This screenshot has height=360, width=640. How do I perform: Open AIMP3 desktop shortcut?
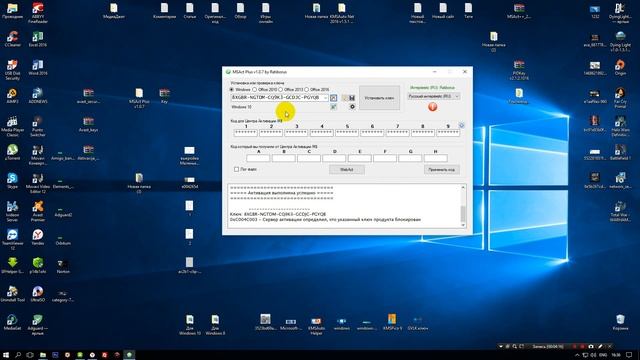[x=12, y=96]
